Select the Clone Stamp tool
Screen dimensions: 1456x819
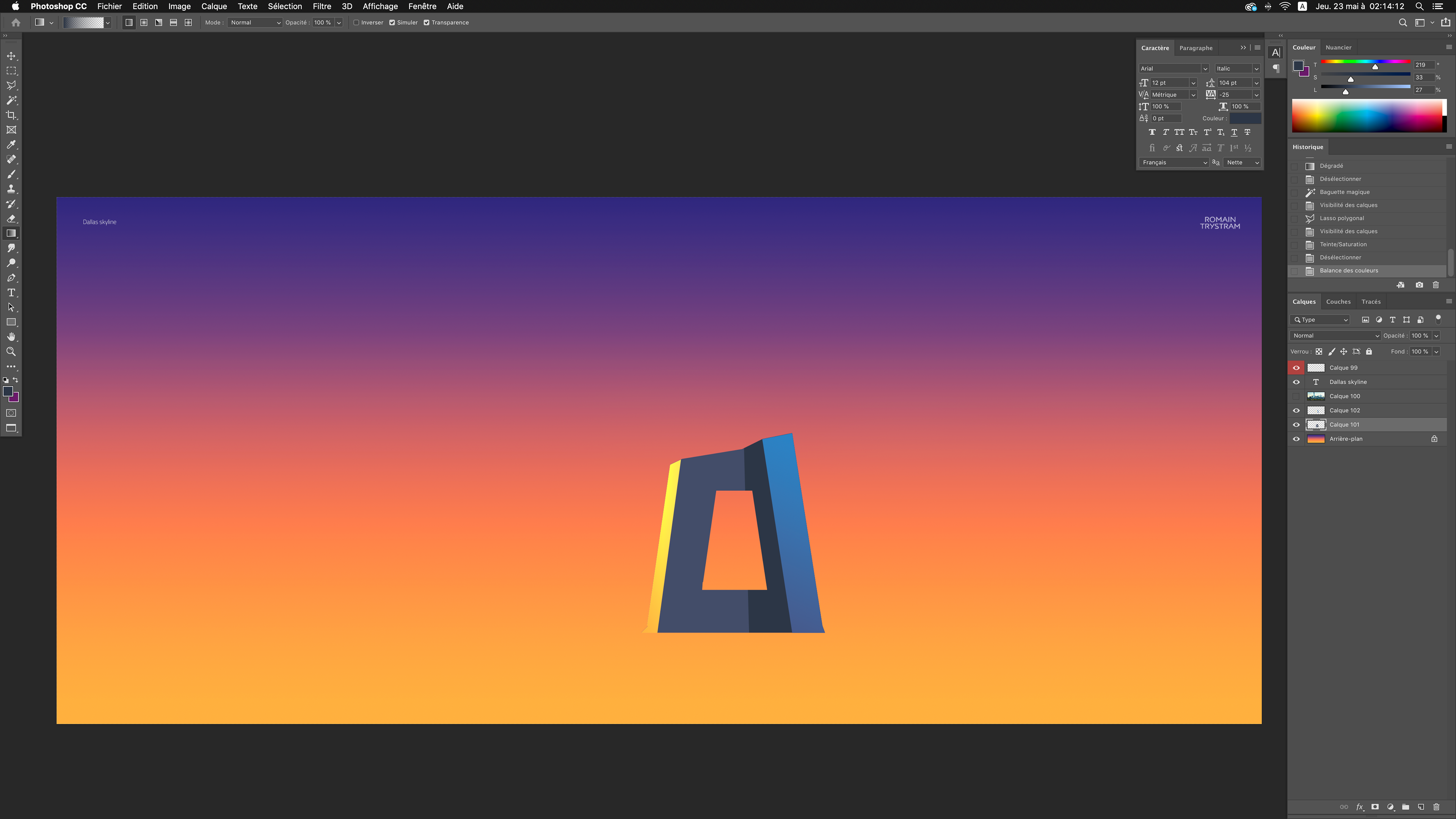11,189
